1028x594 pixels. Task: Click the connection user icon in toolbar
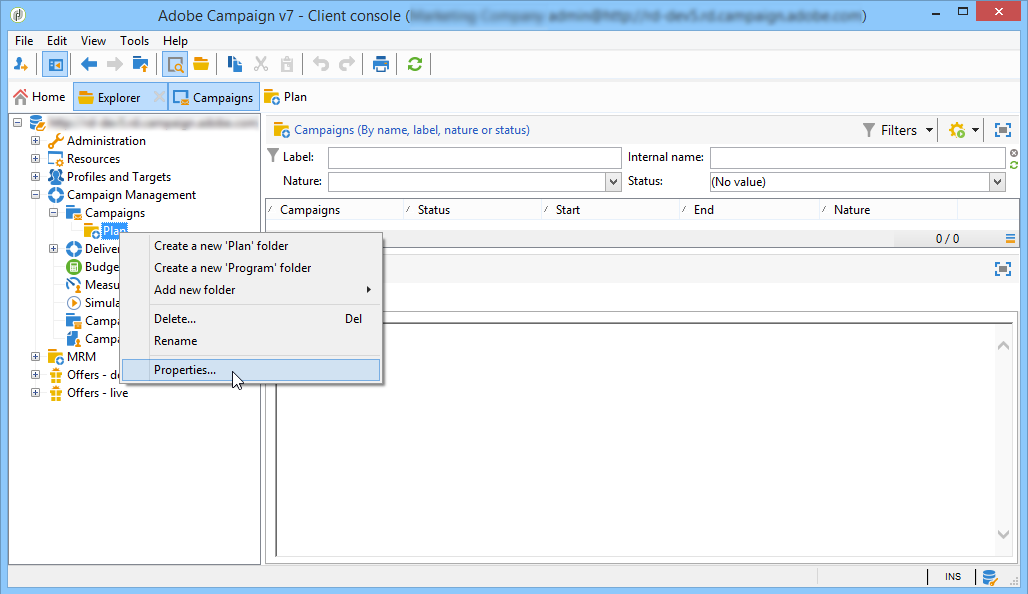[x=20, y=64]
